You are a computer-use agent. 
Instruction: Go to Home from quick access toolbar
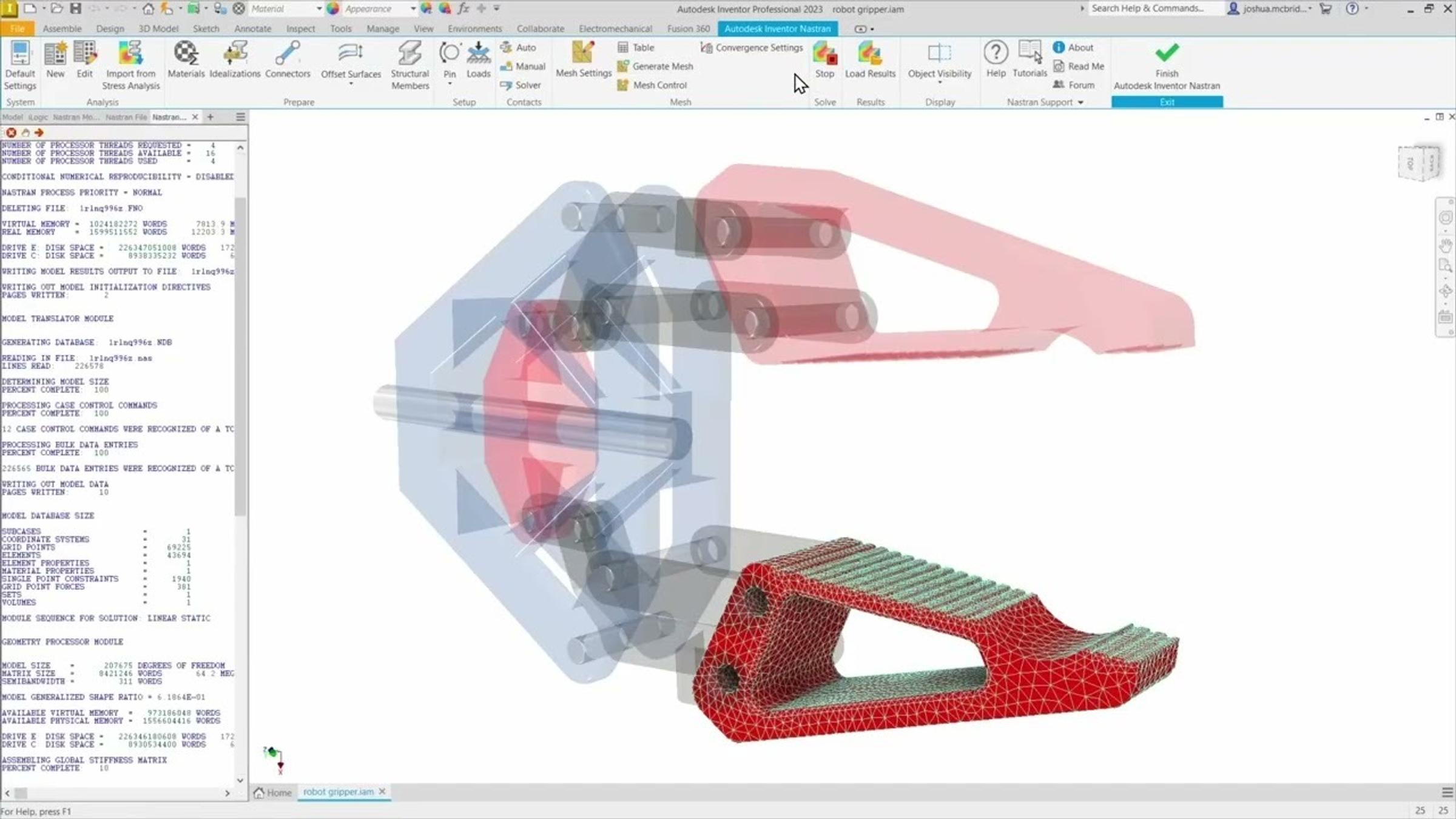148,8
